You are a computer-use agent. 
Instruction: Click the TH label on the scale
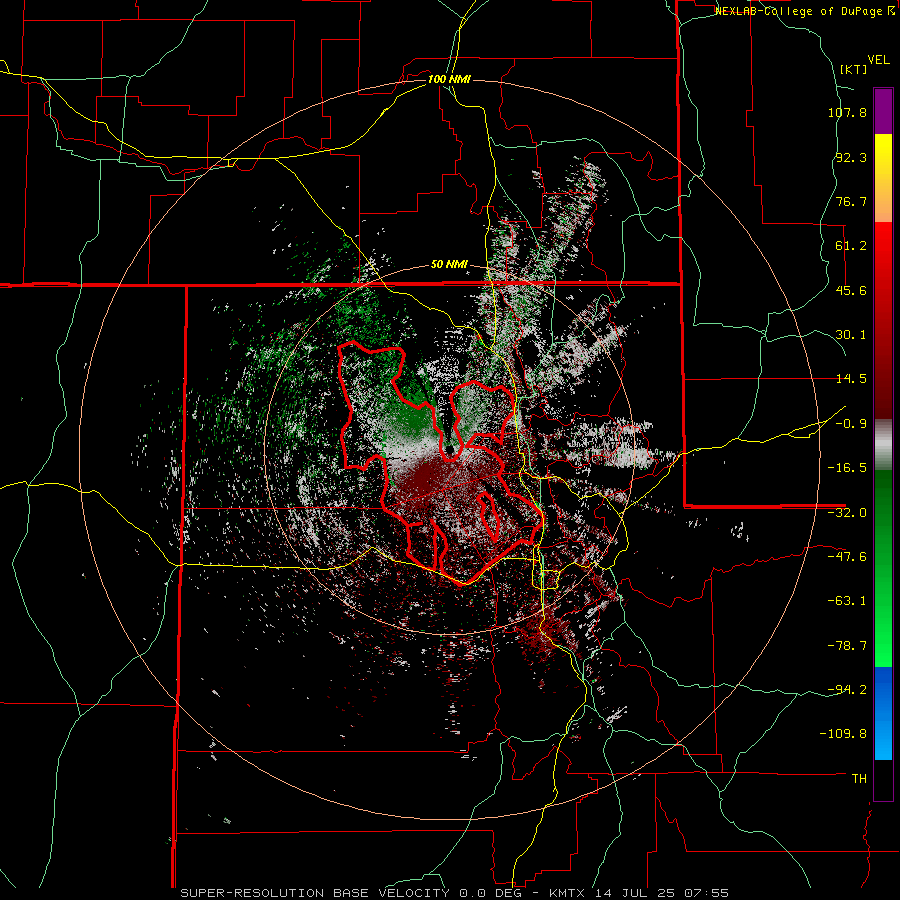pos(859,778)
